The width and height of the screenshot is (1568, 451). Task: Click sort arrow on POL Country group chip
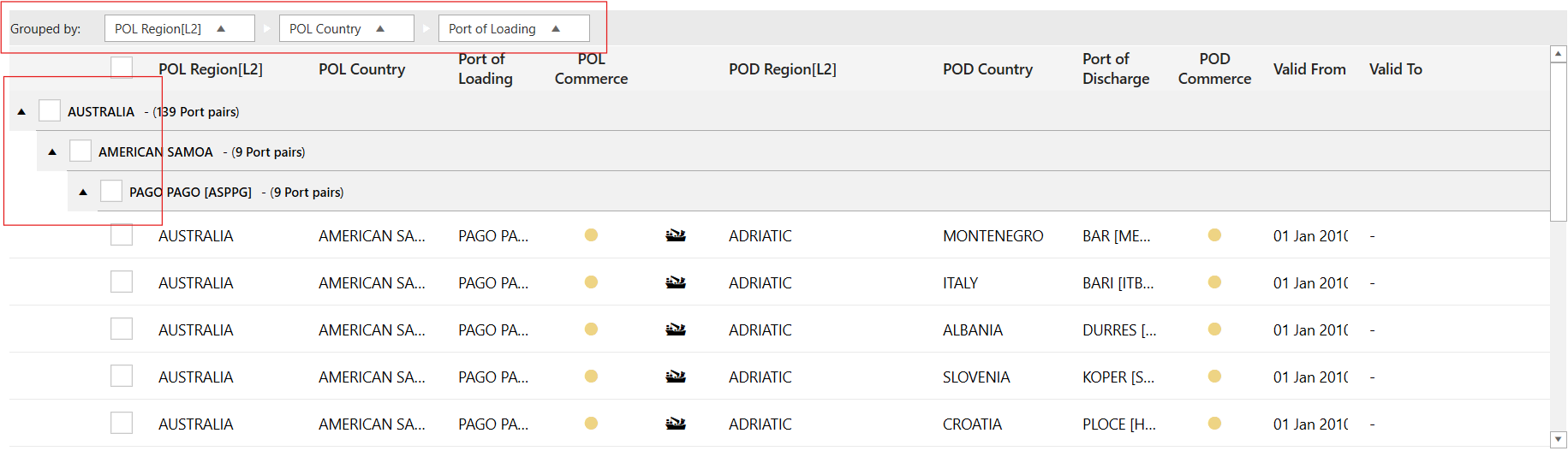point(380,29)
